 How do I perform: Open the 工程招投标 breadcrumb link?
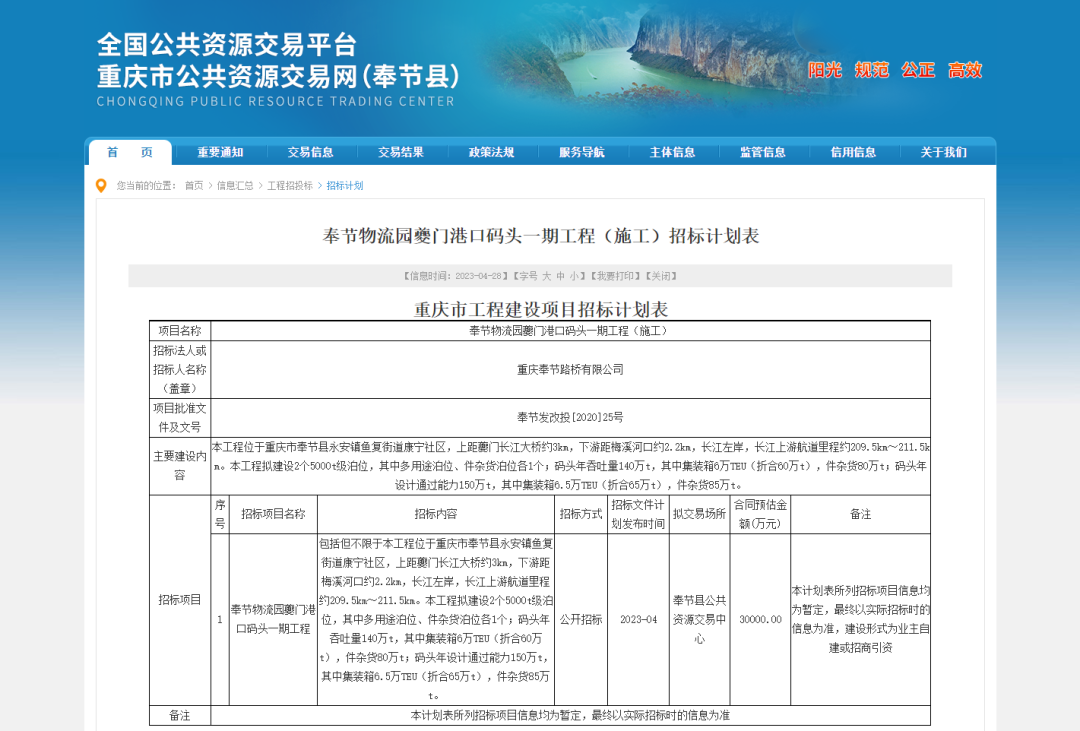[x=290, y=186]
